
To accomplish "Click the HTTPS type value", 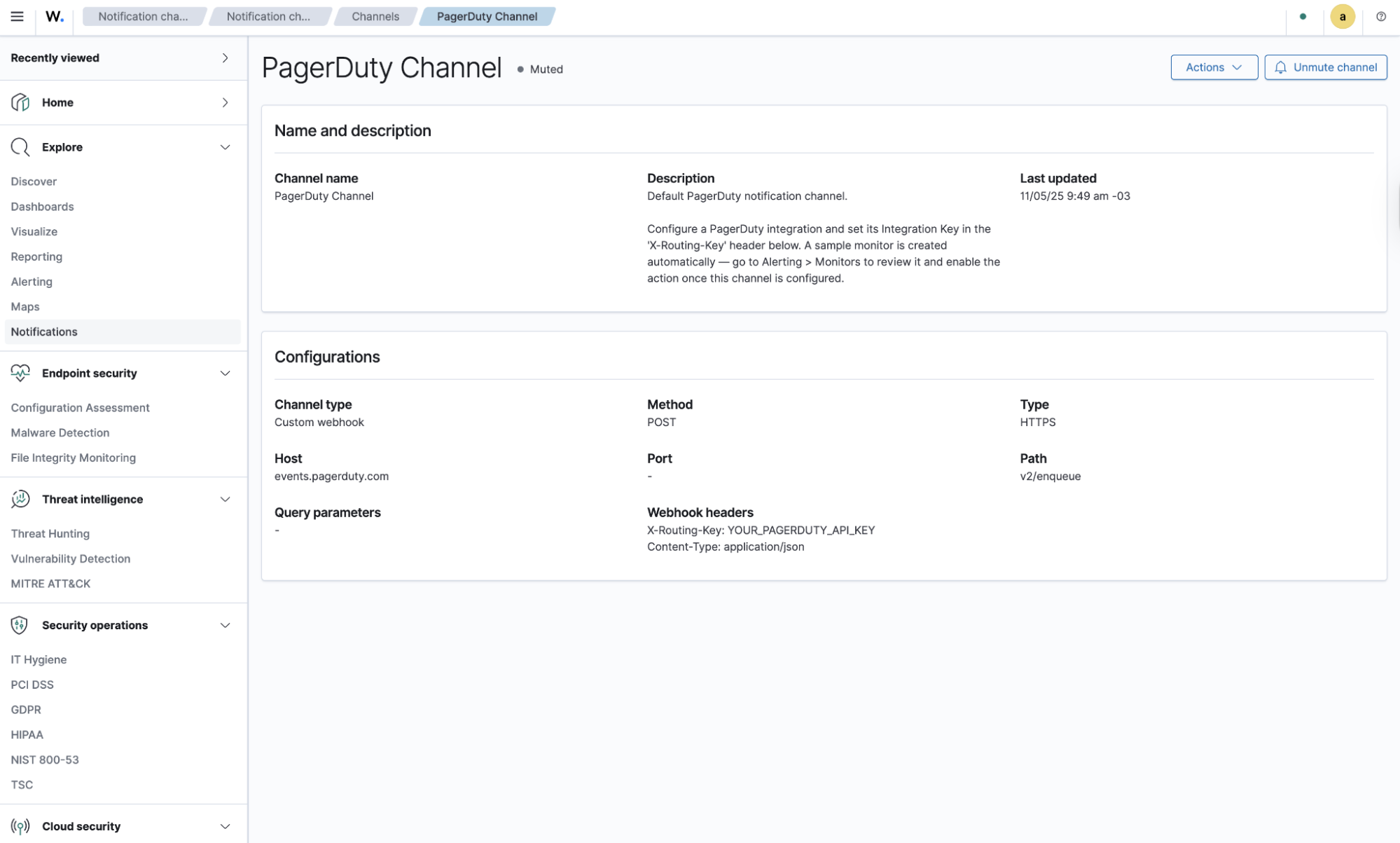I will point(1037,423).
